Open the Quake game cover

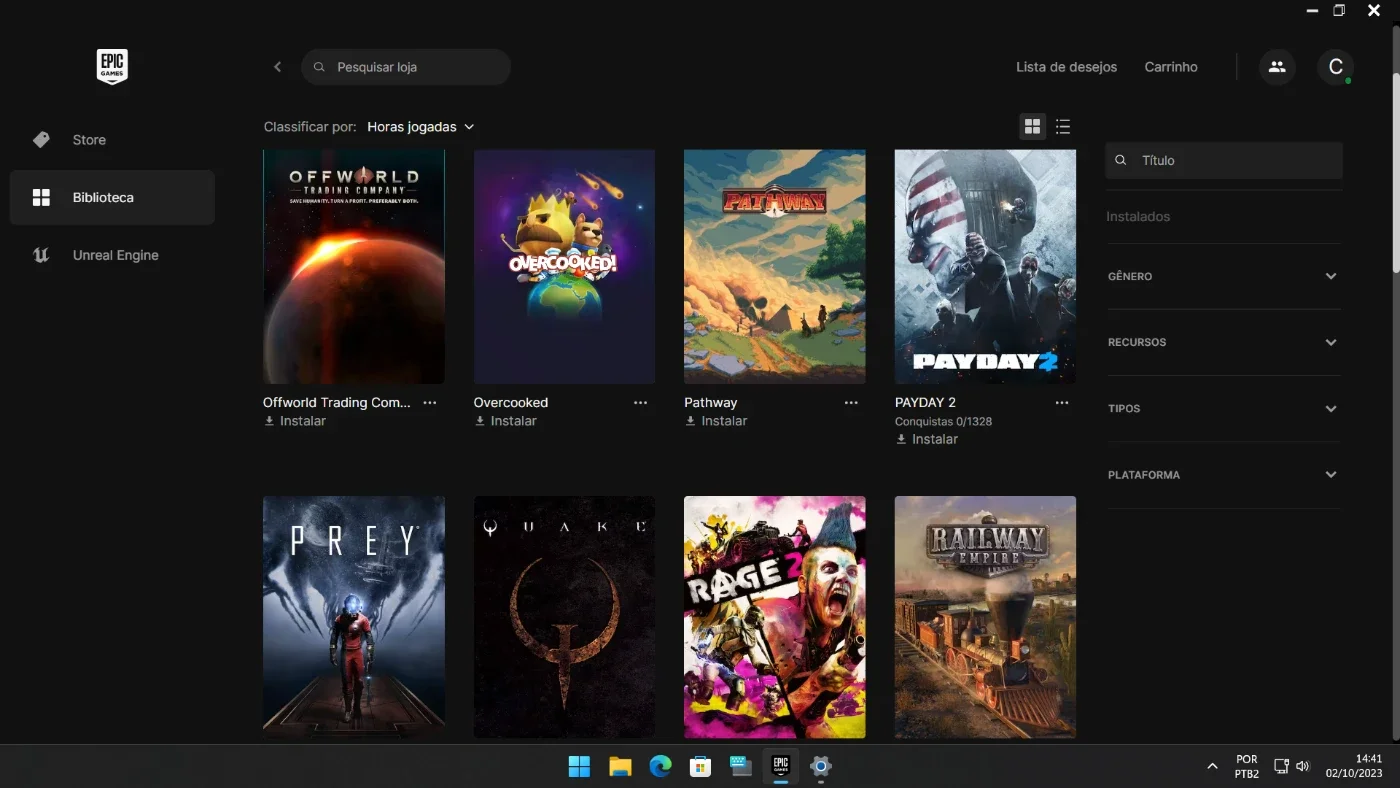(564, 617)
